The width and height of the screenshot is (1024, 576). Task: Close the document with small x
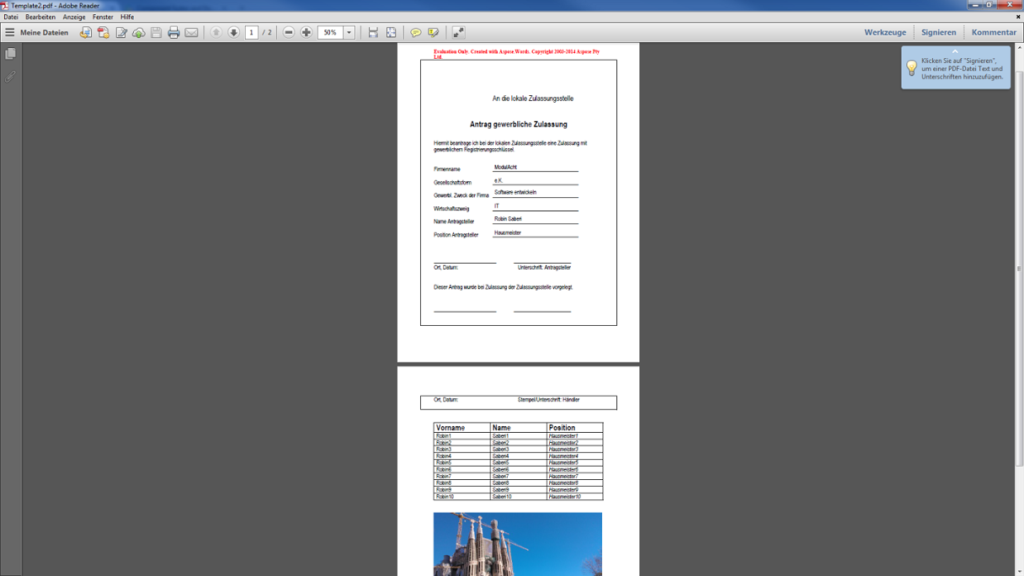(x=1017, y=17)
